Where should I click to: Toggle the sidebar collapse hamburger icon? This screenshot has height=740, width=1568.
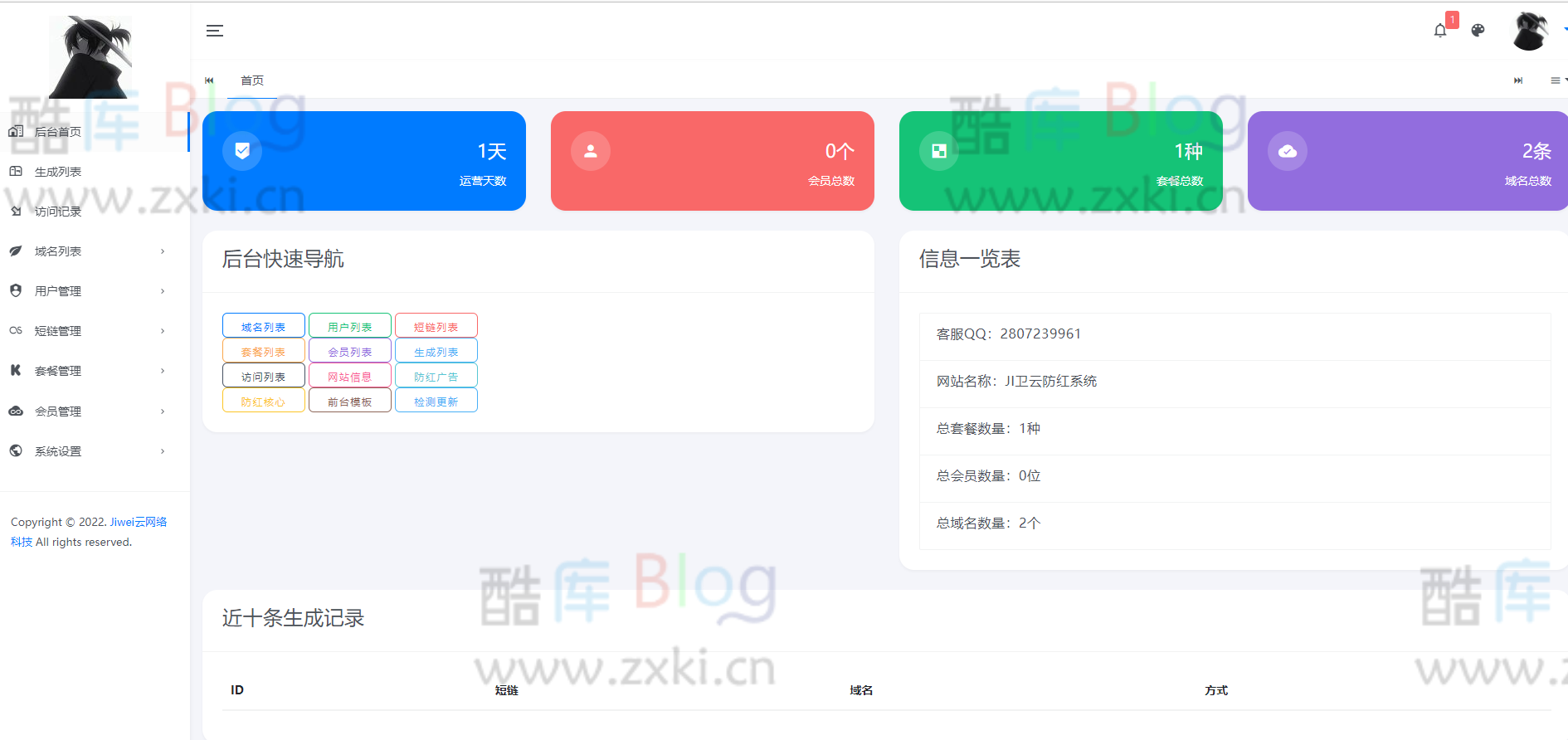[x=215, y=31]
